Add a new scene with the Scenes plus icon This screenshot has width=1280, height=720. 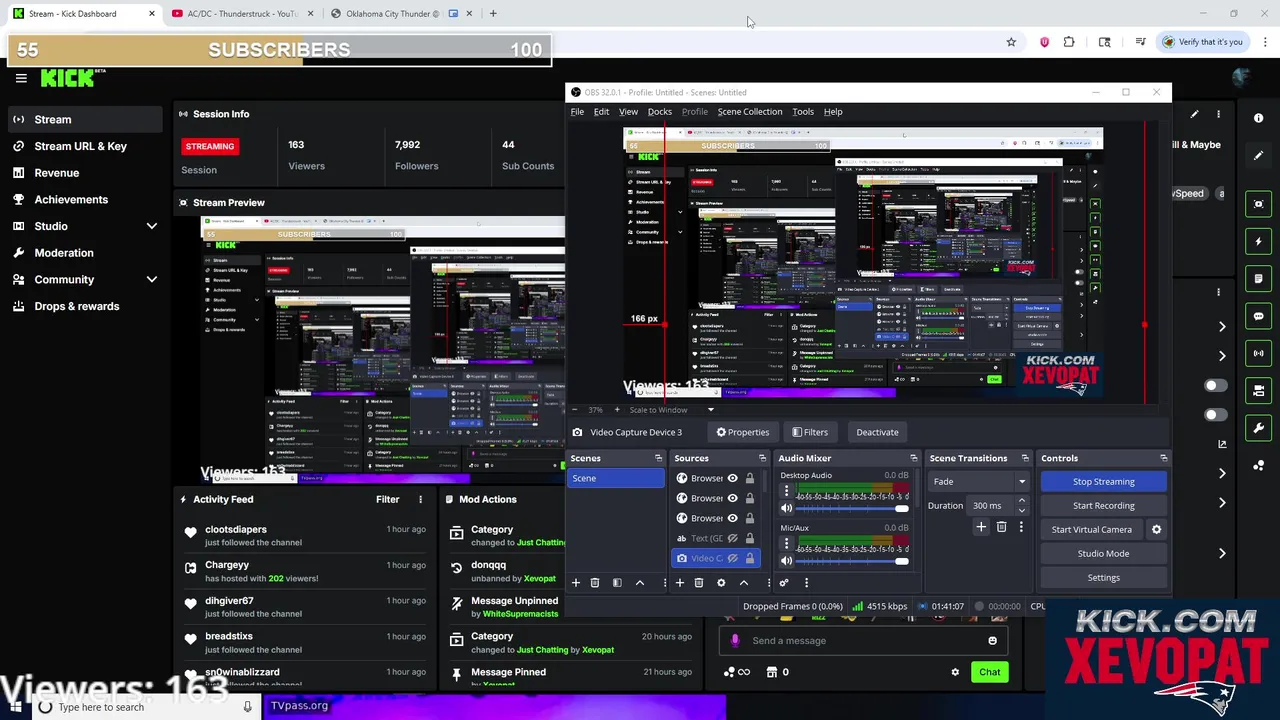tap(575, 583)
